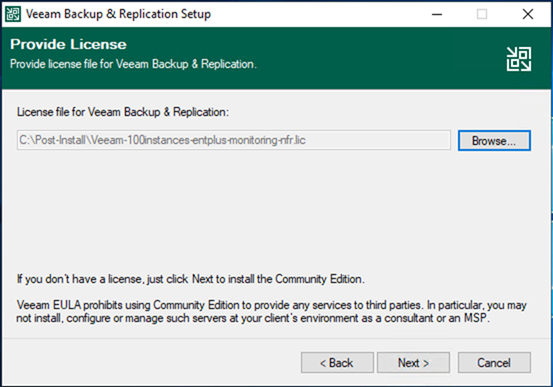The height and width of the screenshot is (387, 553).
Task: Cancel the setup wizard
Action: click(x=494, y=363)
